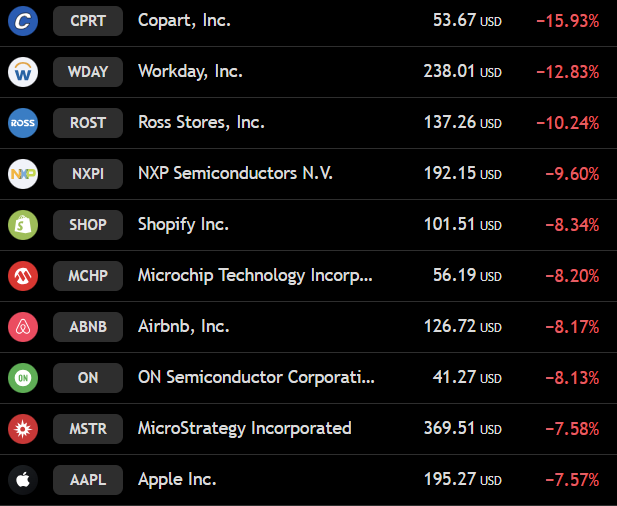Open the MSTR ticker badge
617x506 pixels.
pyautogui.click(x=88, y=429)
